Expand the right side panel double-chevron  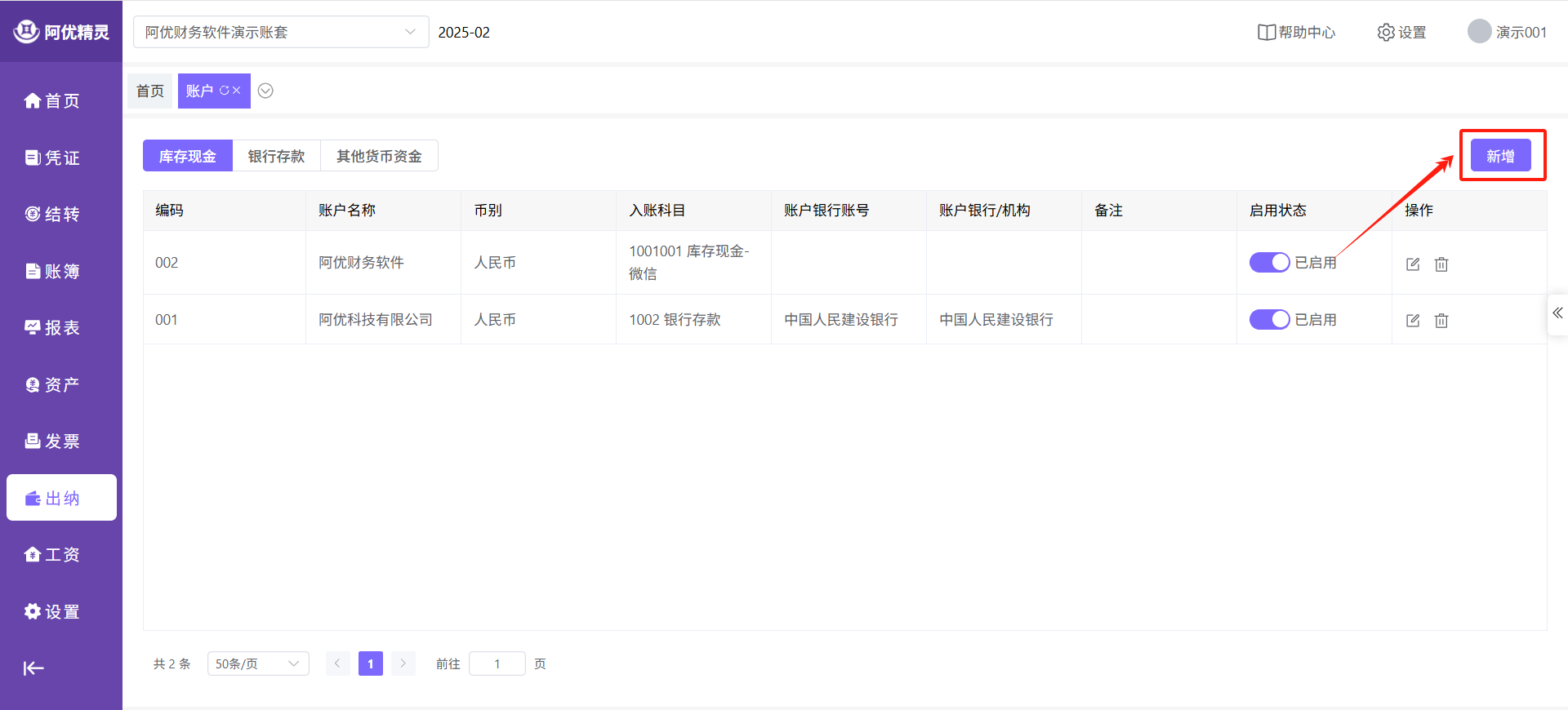click(1557, 313)
